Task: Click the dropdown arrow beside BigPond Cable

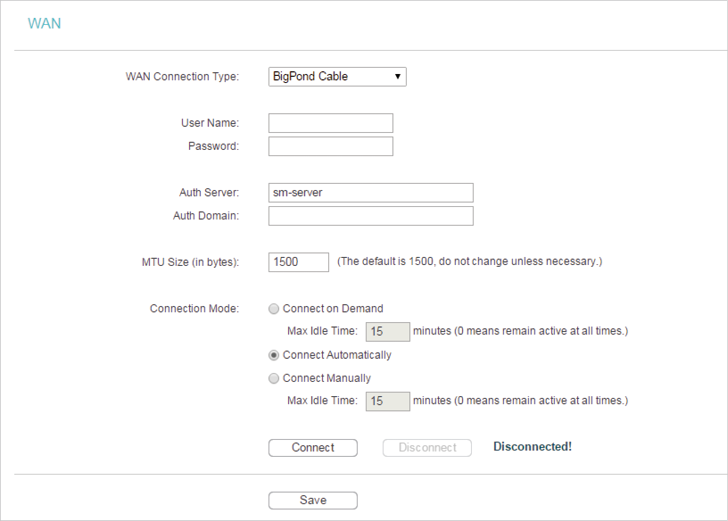Action: pyautogui.click(x=397, y=77)
